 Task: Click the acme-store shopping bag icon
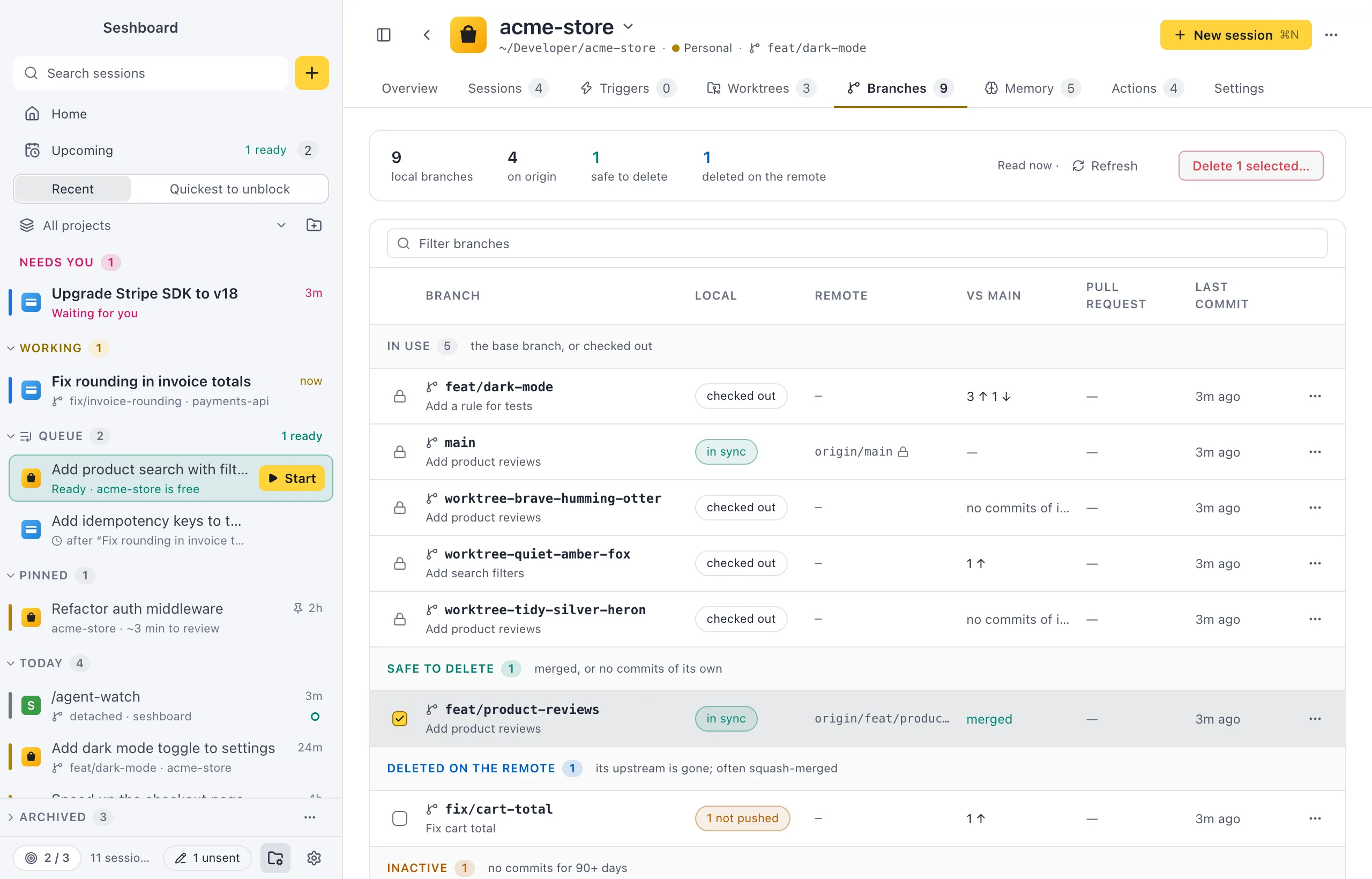coord(468,35)
